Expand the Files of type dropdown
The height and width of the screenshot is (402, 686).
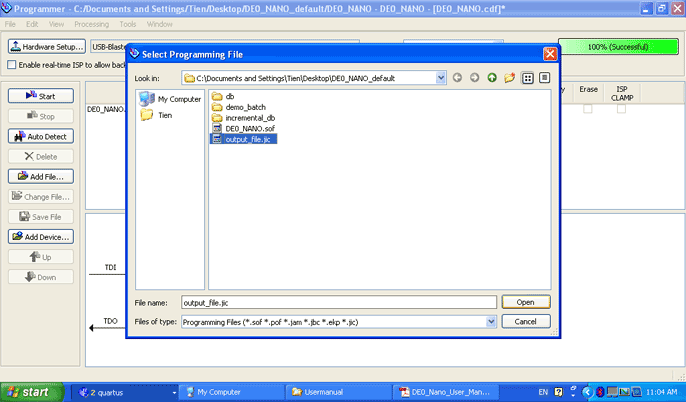tap(490, 322)
